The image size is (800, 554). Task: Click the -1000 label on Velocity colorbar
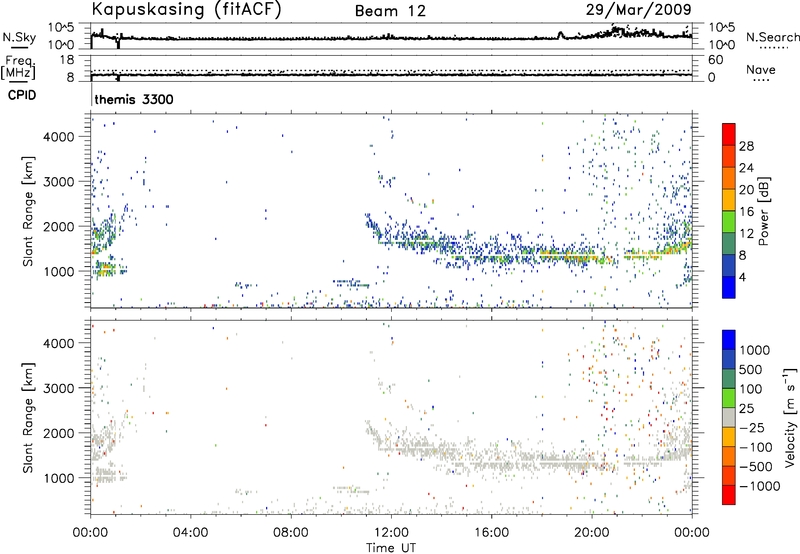click(x=759, y=486)
